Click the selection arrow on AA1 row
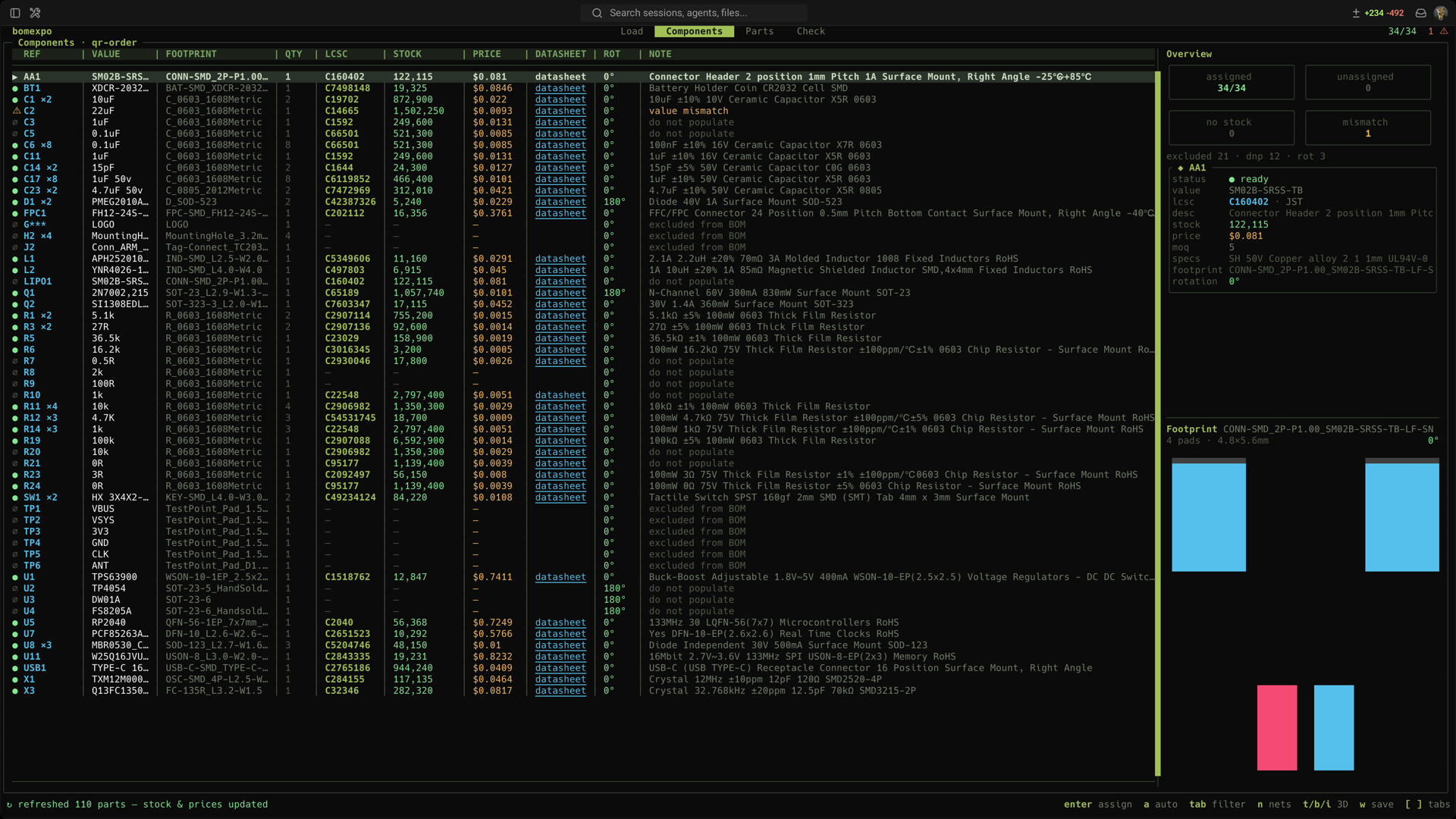The height and width of the screenshot is (819, 1456). (15, 77)
